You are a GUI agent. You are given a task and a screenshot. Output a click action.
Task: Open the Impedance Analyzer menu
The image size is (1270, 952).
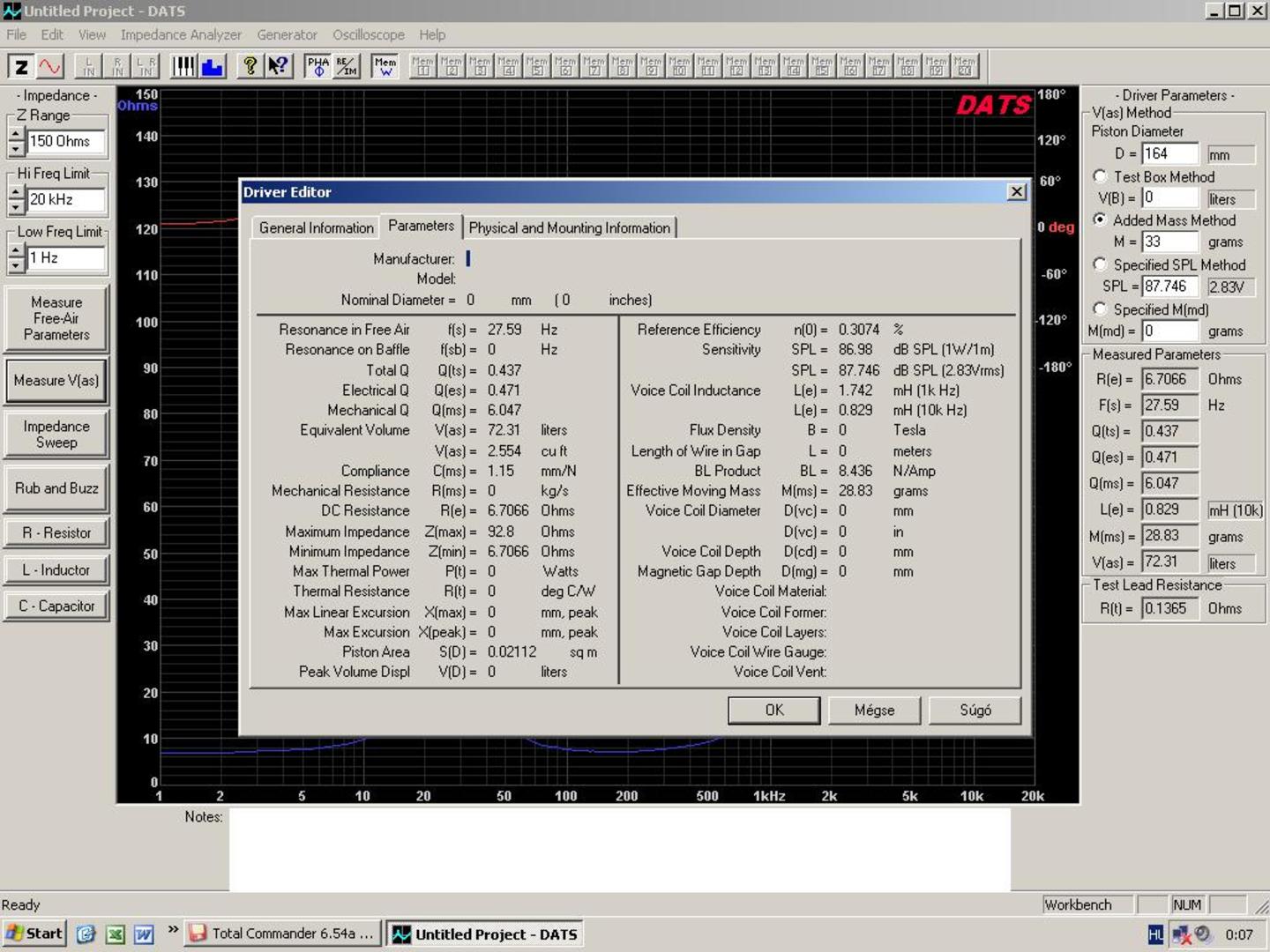(x=181, y=34)
